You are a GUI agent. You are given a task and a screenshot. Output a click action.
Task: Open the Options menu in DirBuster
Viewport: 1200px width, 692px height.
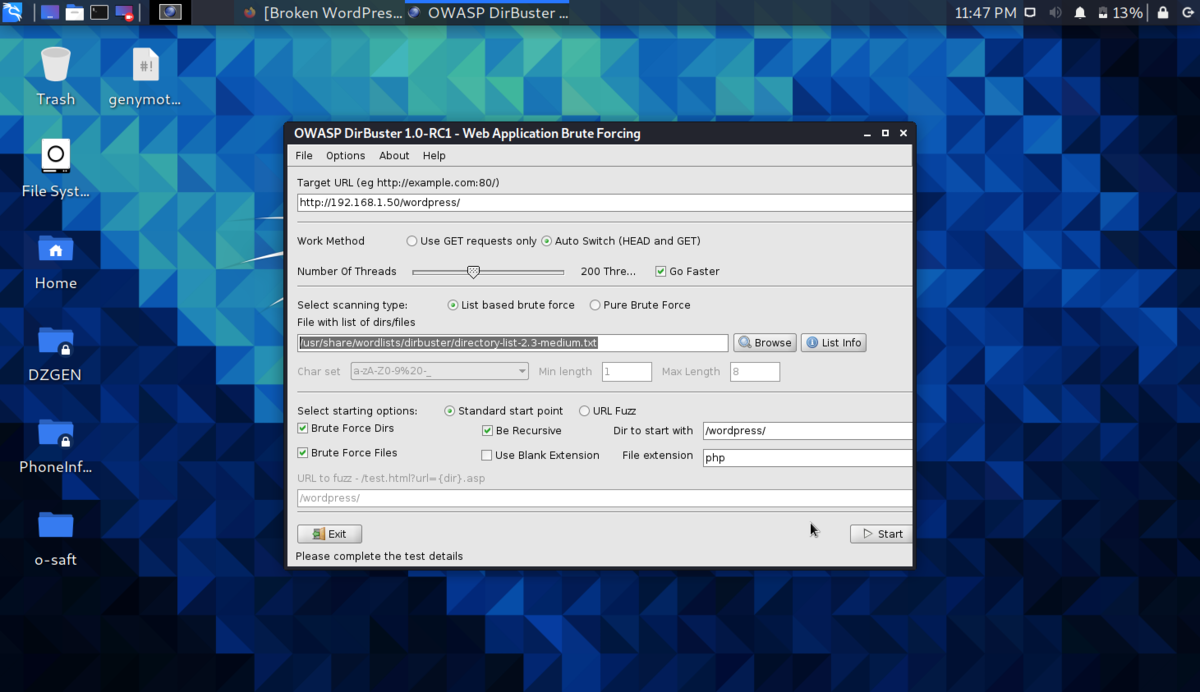[x=346, y=156]
